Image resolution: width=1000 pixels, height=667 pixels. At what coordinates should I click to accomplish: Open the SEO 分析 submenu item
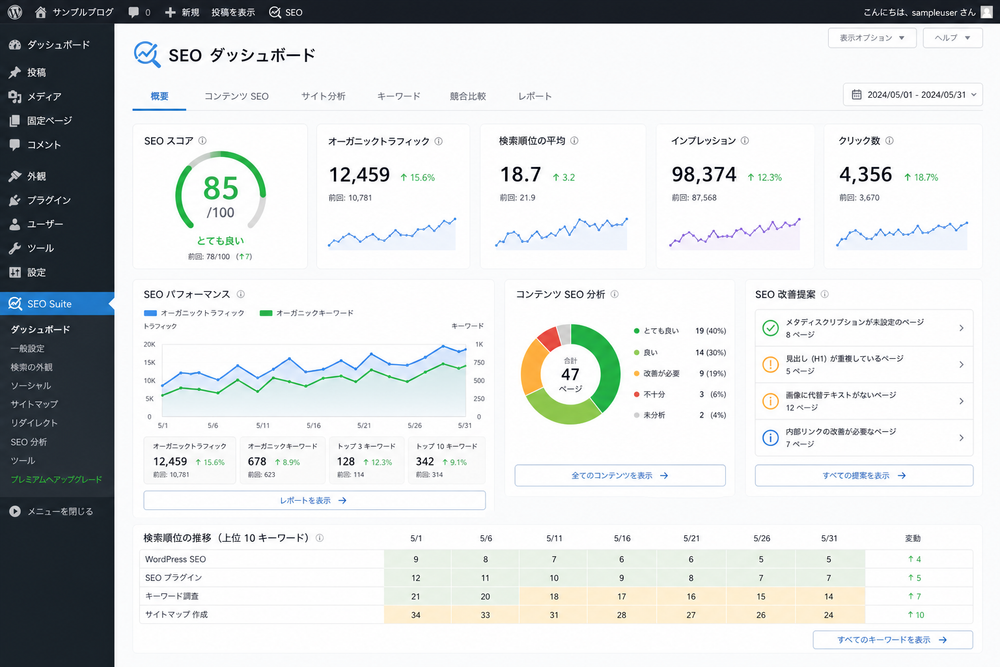[x=29, y=442]
